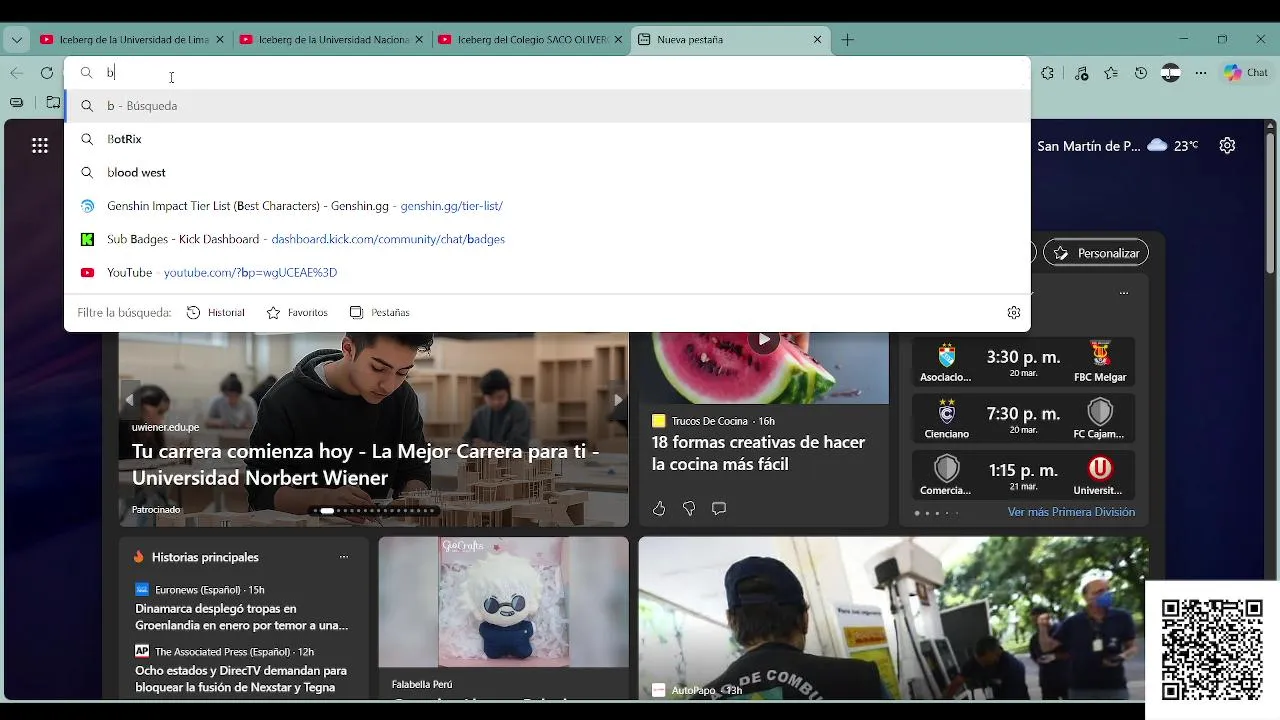Open the Historias principales heading
Screen dimensions: 1280x720
coord(205,557)
